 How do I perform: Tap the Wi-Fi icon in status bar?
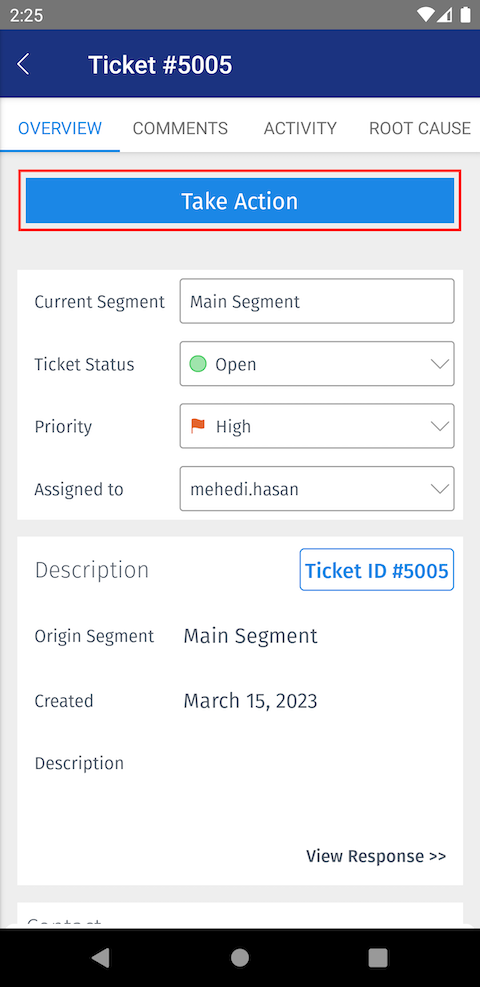click(x=427, y=14)
